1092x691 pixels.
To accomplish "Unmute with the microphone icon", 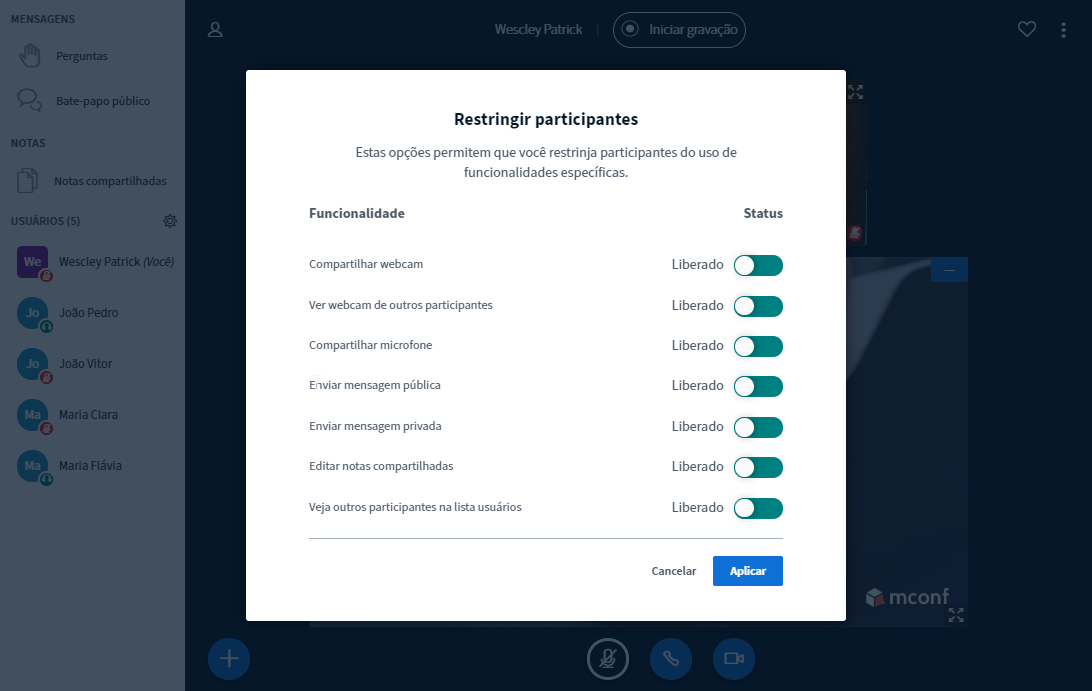I will (x=607, y=658).
